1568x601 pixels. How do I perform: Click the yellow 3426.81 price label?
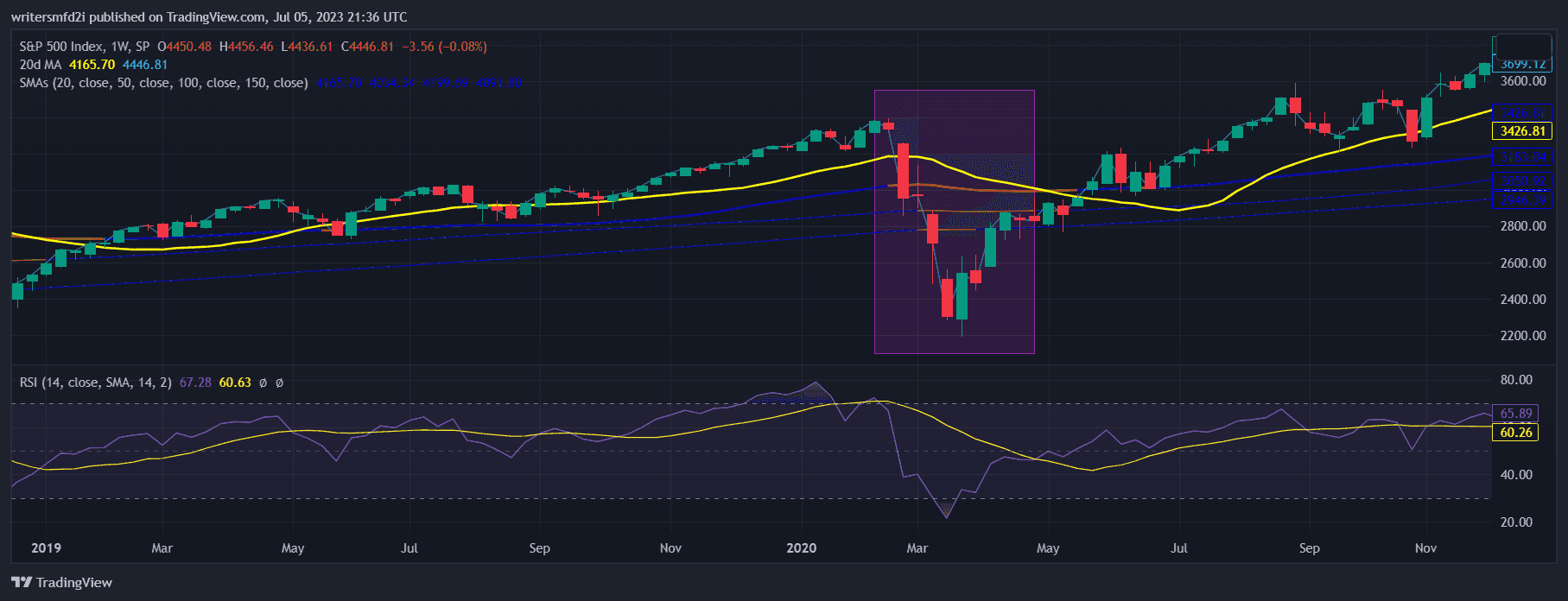tap(1522, 131)
